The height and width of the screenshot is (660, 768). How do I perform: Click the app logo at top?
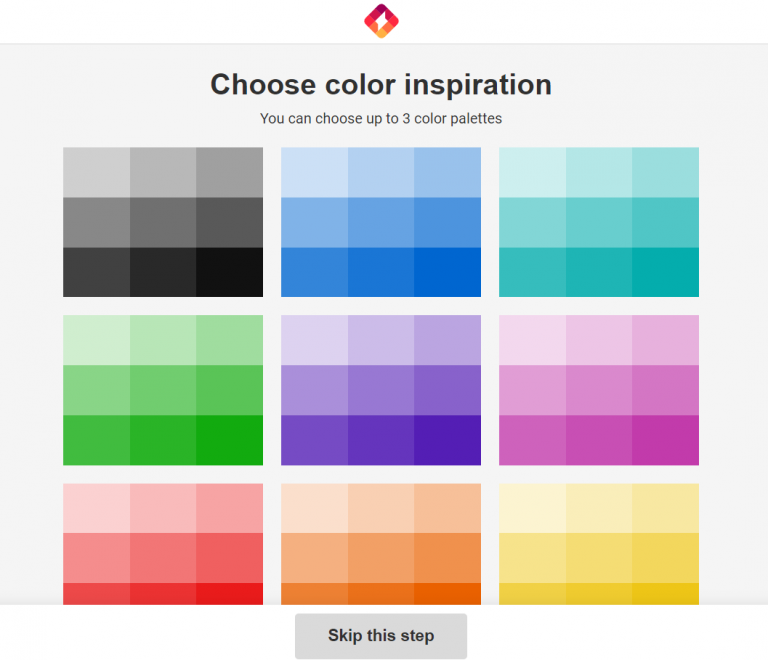point(381,21)
